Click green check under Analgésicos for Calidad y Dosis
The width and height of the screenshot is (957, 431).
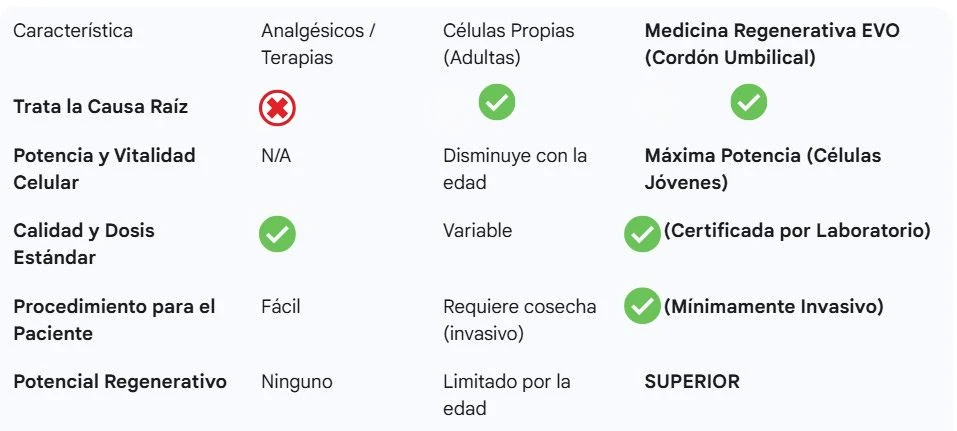[x=277, y=234]
